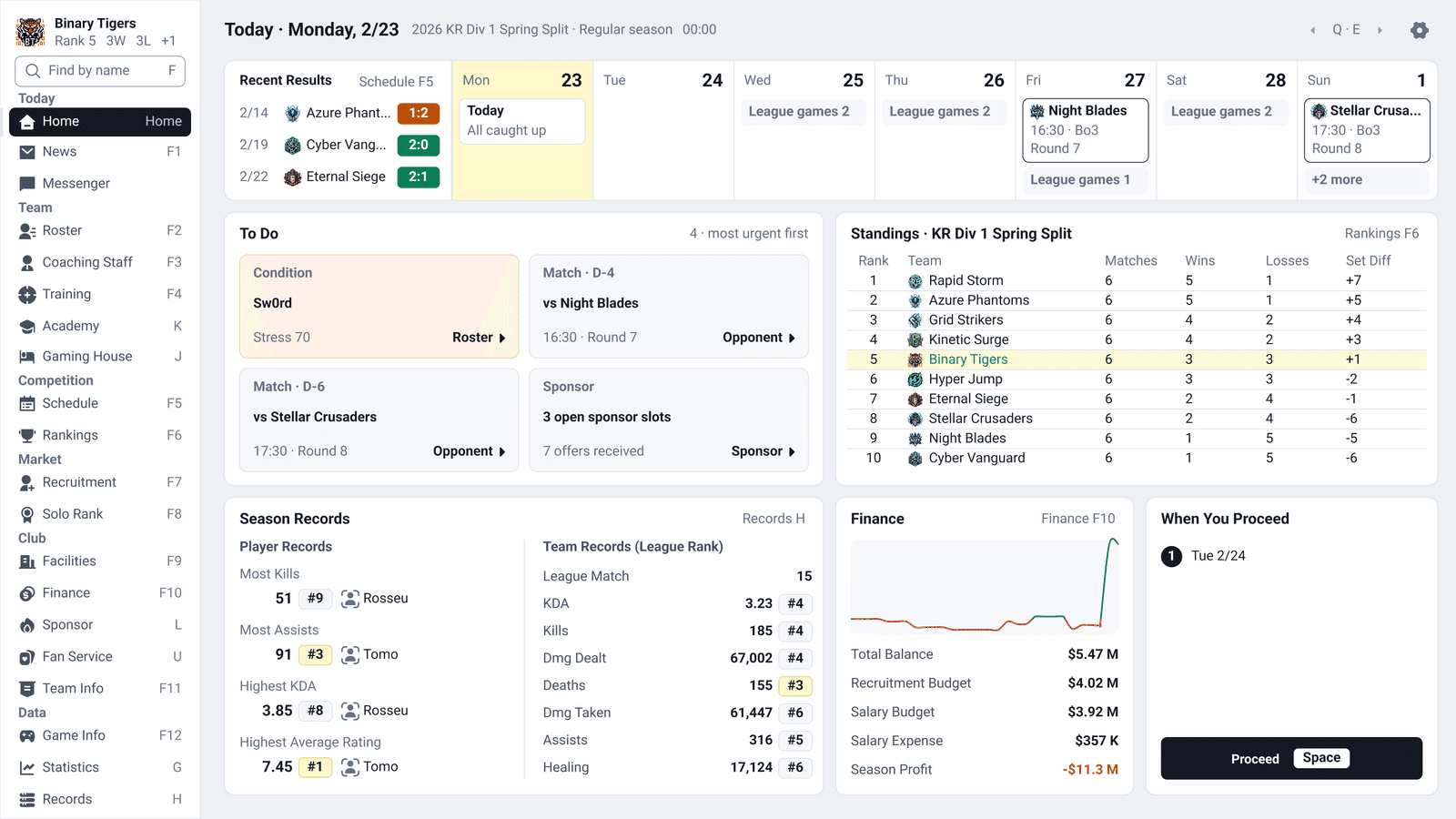Click the Messenger chat icon
The height and width of the screenshot is (819, 1456).
[x=27, y=184]
